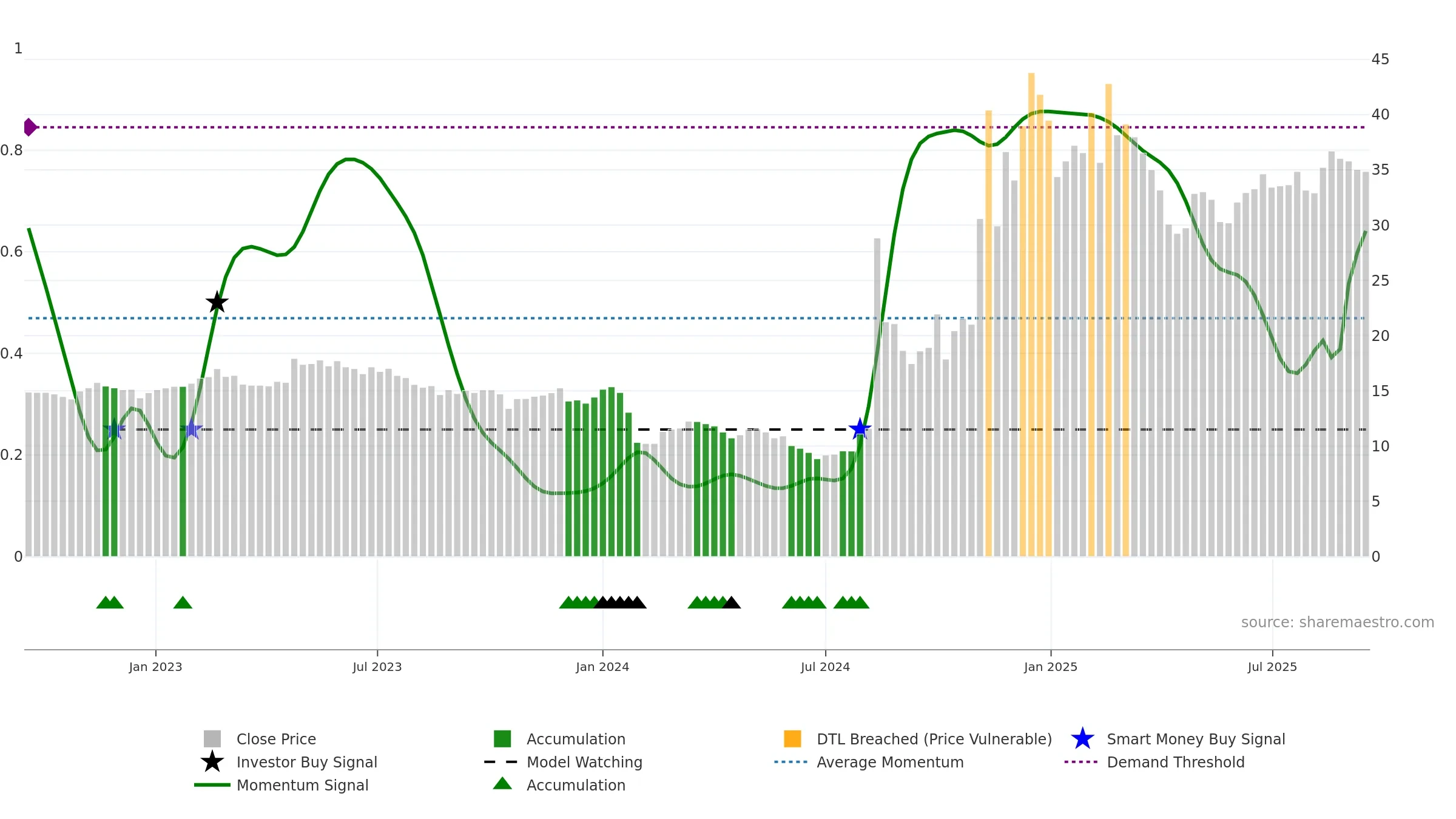Viewport: 1456px width, 819px height.
Task: Toggle the Average Momentum legend entry
Action: tap(869, 762)
